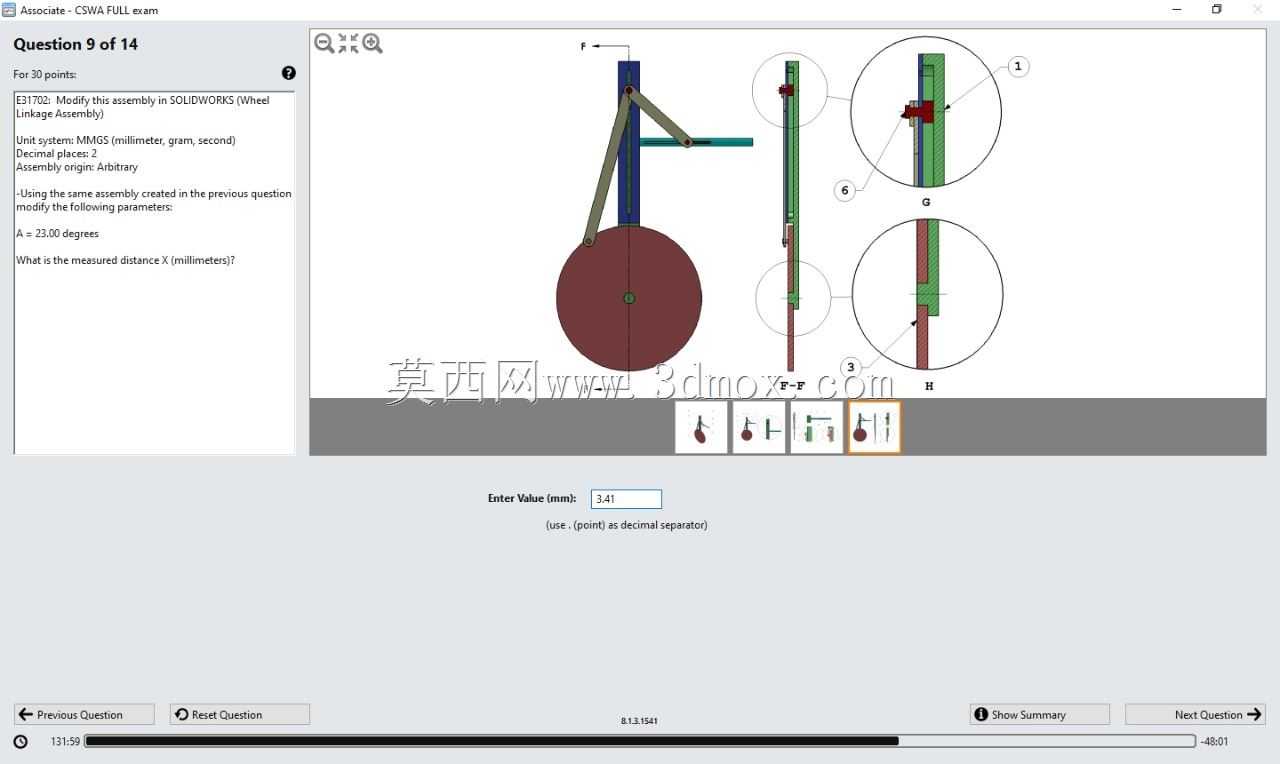Click the question text panel

(155, 273)
